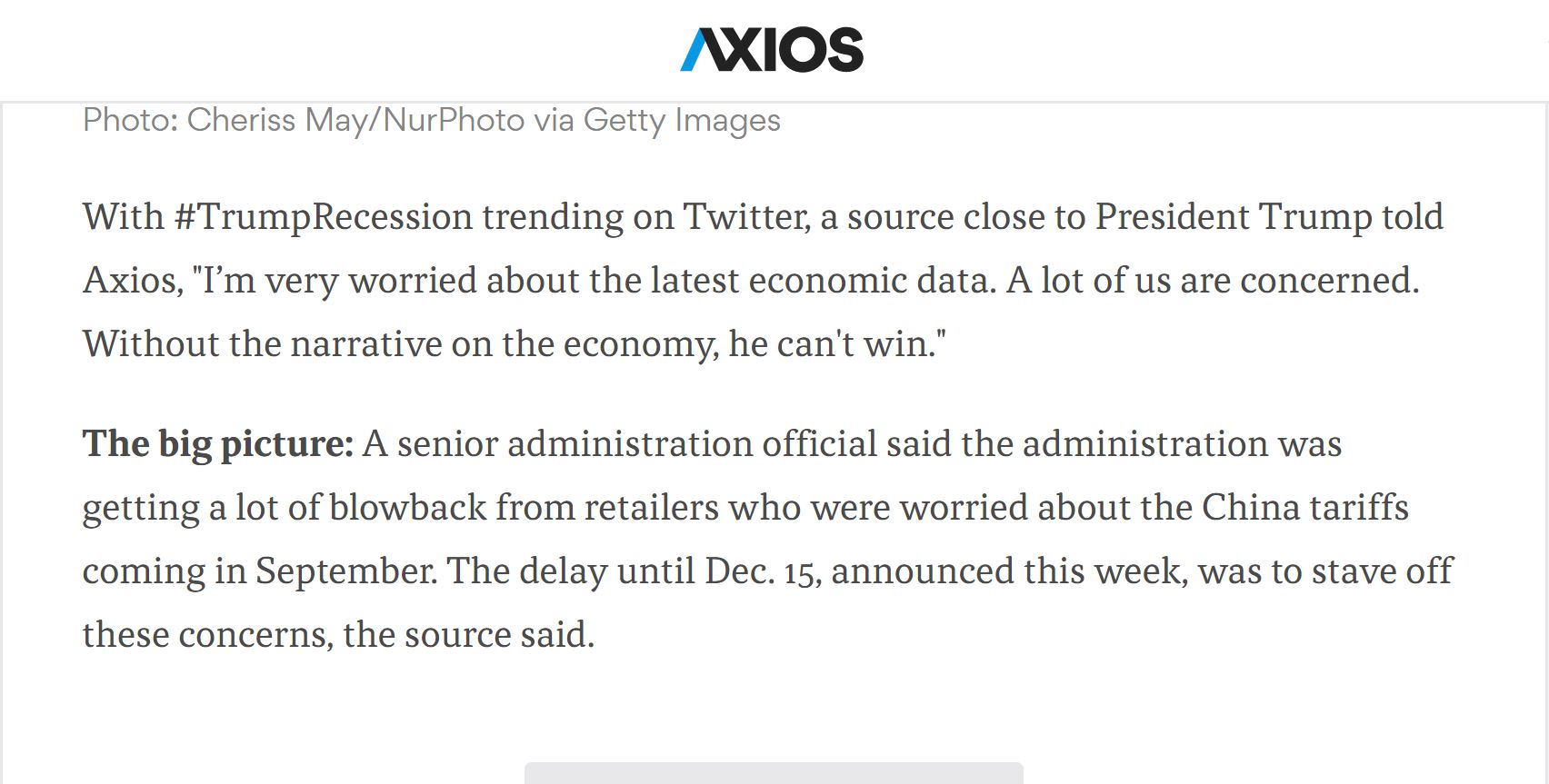Click the word "Twitter" in the first paragraph

(x=745, y=218)
